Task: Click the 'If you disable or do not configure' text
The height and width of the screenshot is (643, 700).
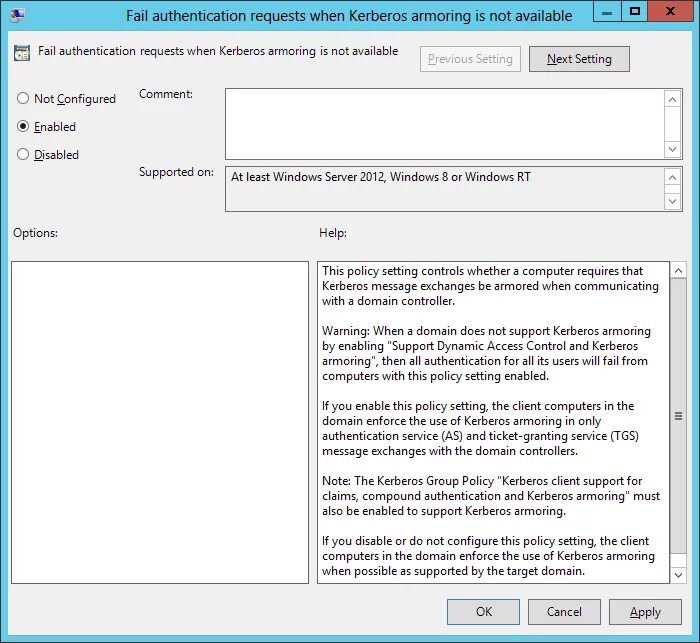Action: 488,556
